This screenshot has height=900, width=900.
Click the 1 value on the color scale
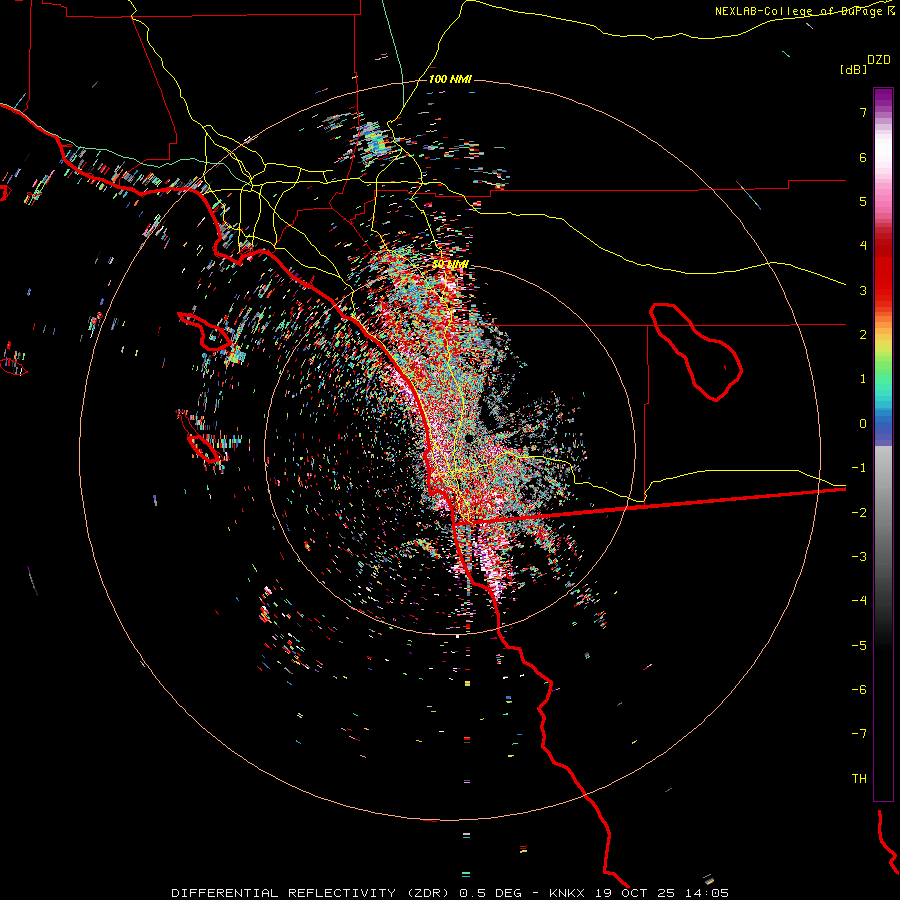tap(863, 379)
